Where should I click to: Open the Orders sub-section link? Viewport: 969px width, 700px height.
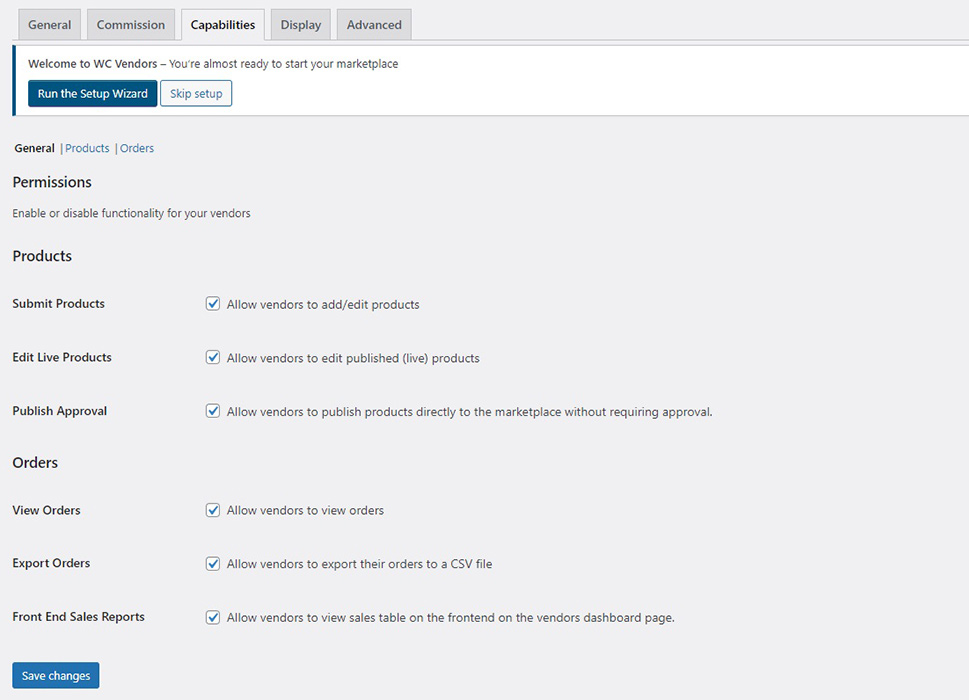pyautogui.click(x=137, y=148)
